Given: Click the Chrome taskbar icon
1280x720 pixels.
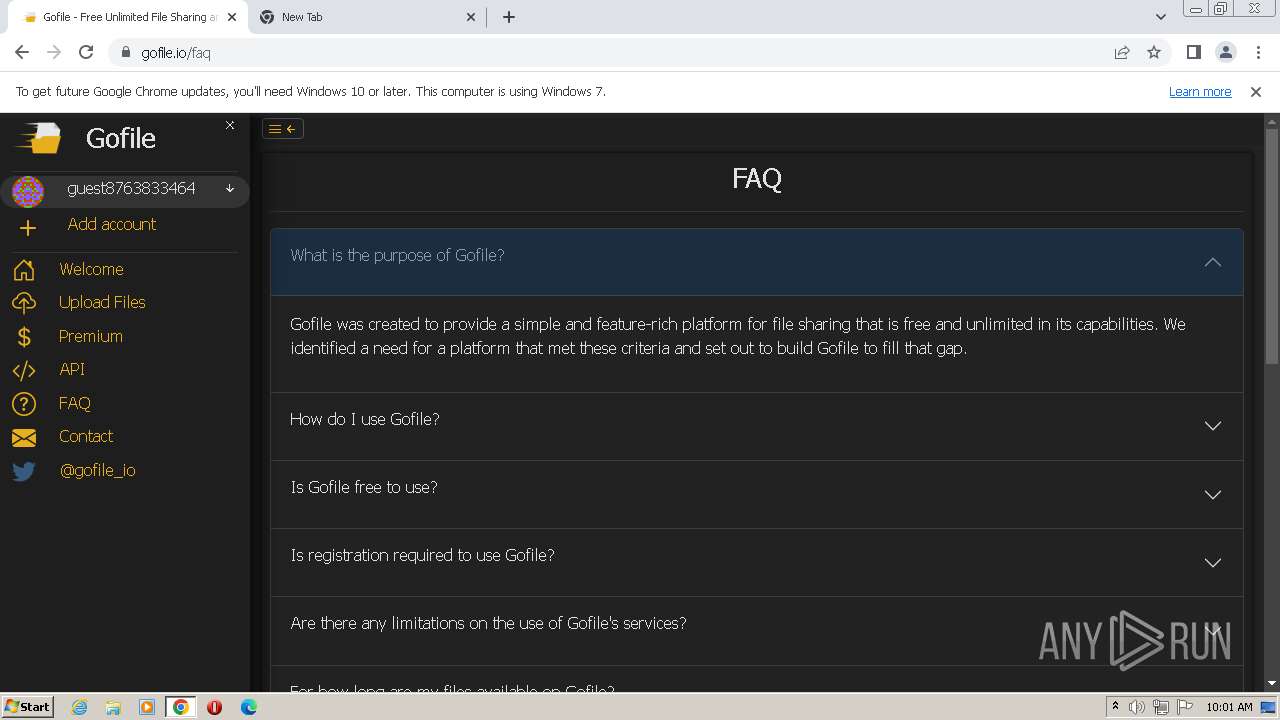Looking at the screenshot, I should [181, 707].
